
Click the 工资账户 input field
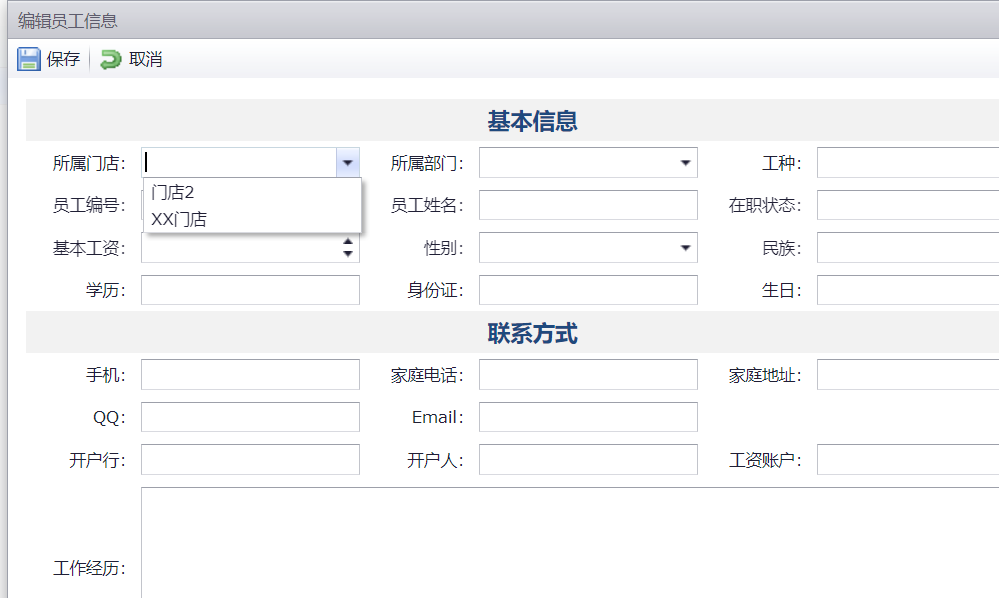[908, 460]
